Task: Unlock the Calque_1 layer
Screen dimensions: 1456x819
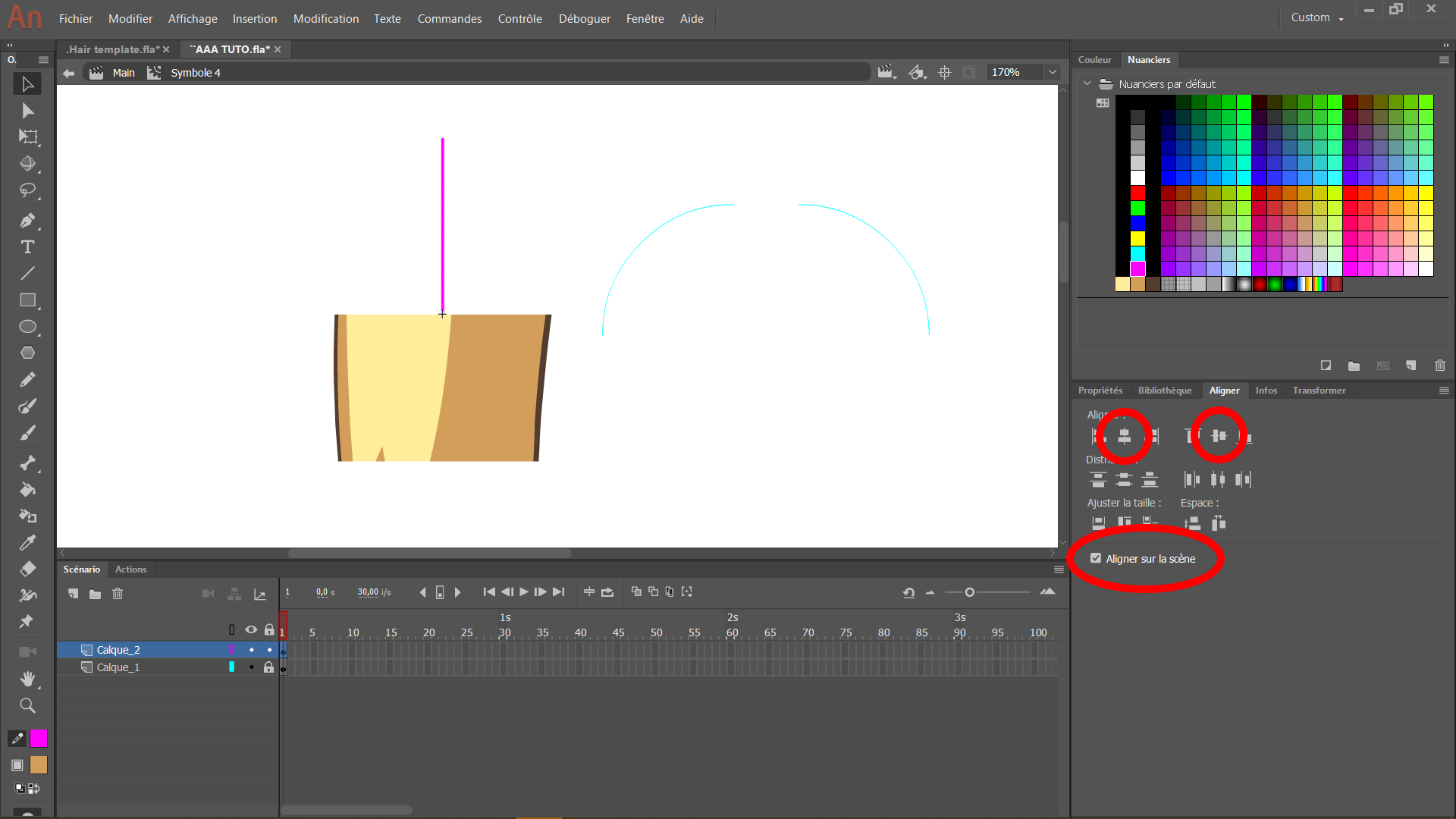Action: (x=268, y=667)
